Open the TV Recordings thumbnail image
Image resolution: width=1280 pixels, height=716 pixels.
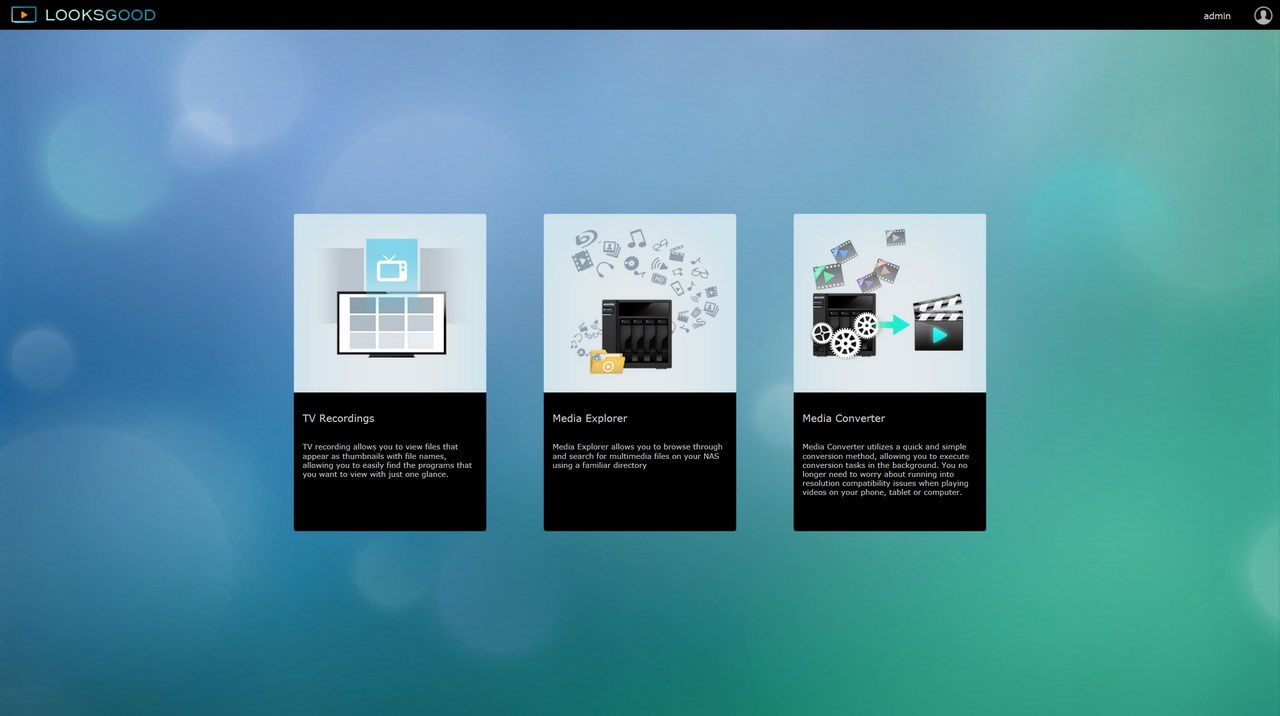pyautogui.click(x=390, y=303)
